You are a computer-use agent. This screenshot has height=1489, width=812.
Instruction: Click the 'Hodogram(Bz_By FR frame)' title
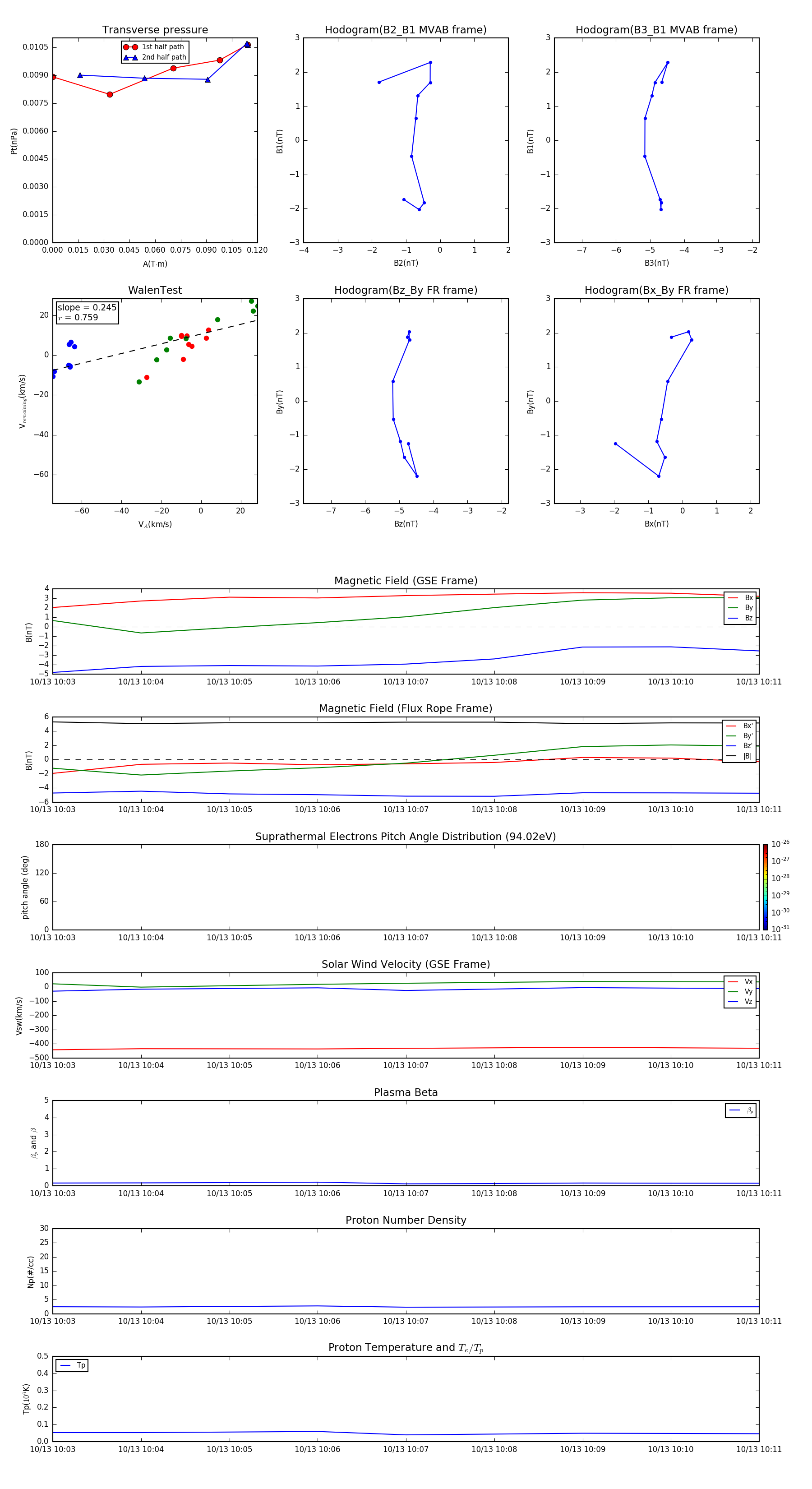tap(406, 290)
